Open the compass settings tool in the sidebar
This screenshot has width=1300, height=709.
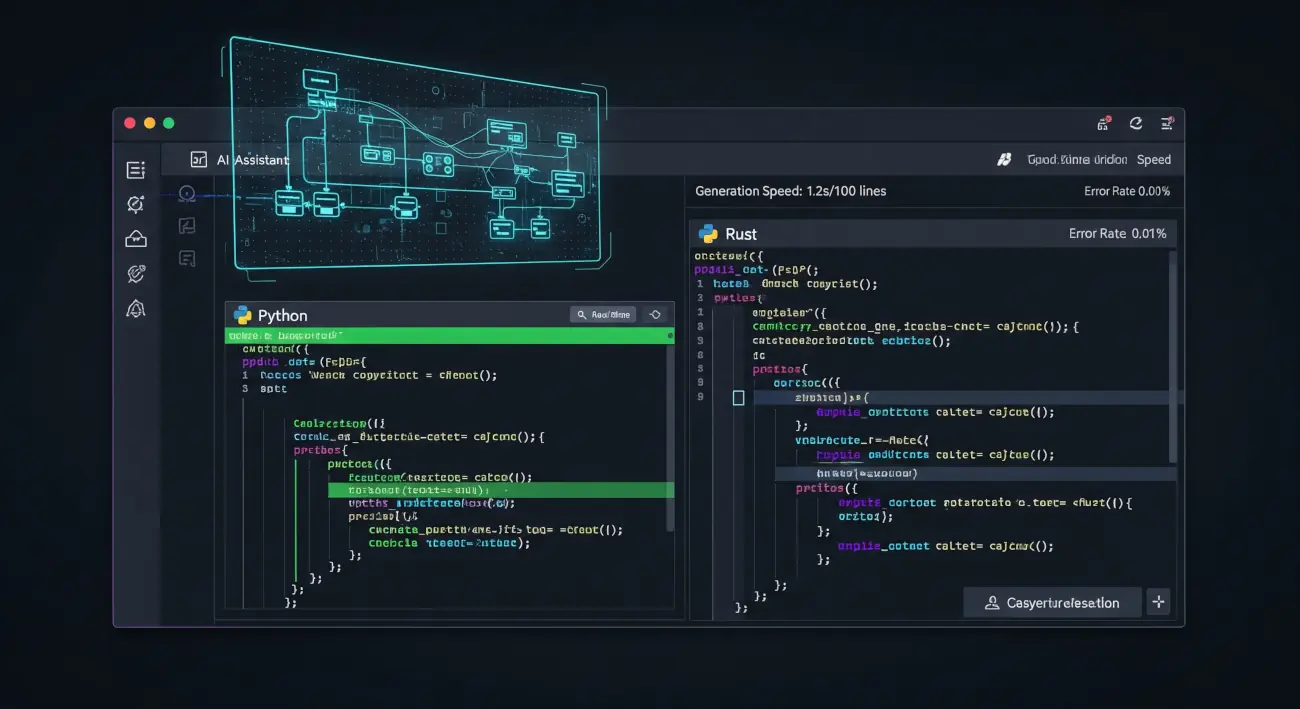(135, 204)
